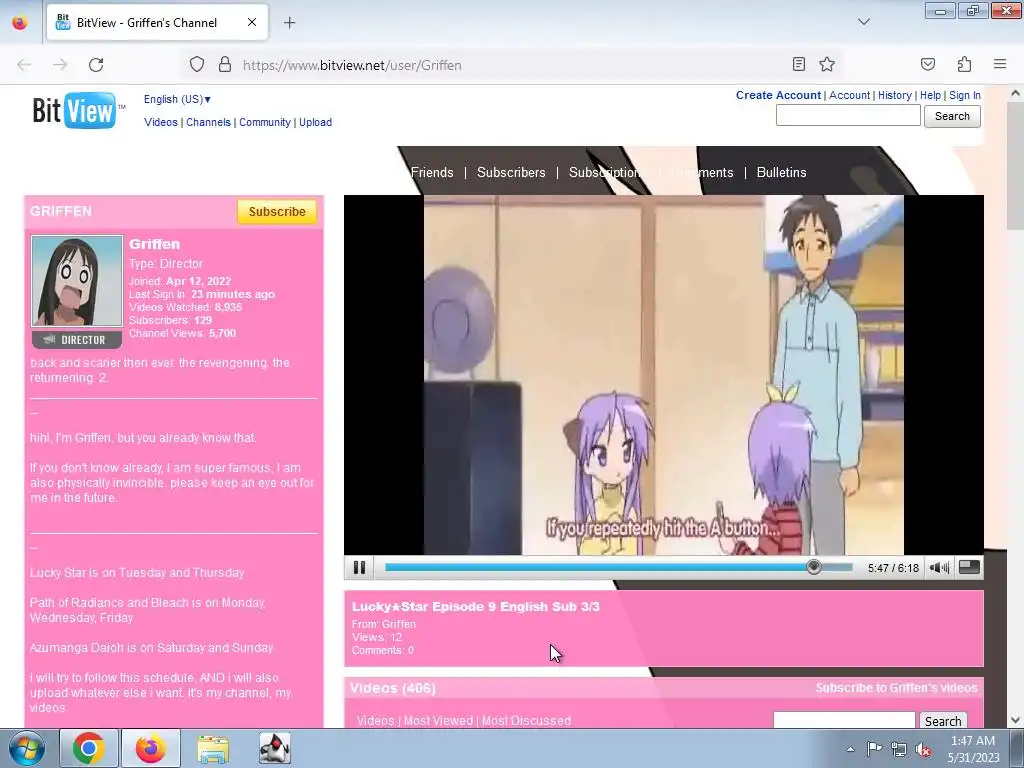Image resolution: width=1024 pixels, height=768 pixels.
Task: Open the Community link
Action: (x=264, y=122)
